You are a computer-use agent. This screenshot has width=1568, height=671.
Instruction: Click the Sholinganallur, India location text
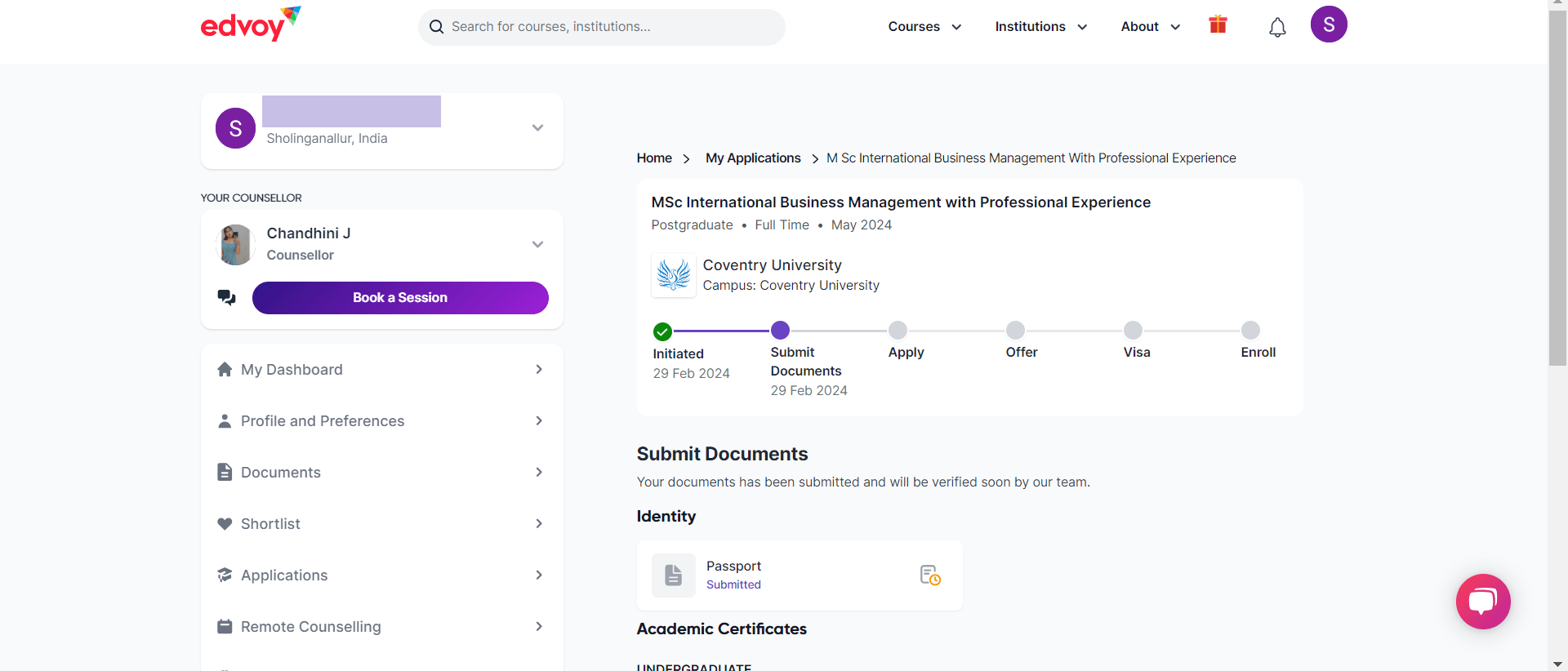pos(327,139)
